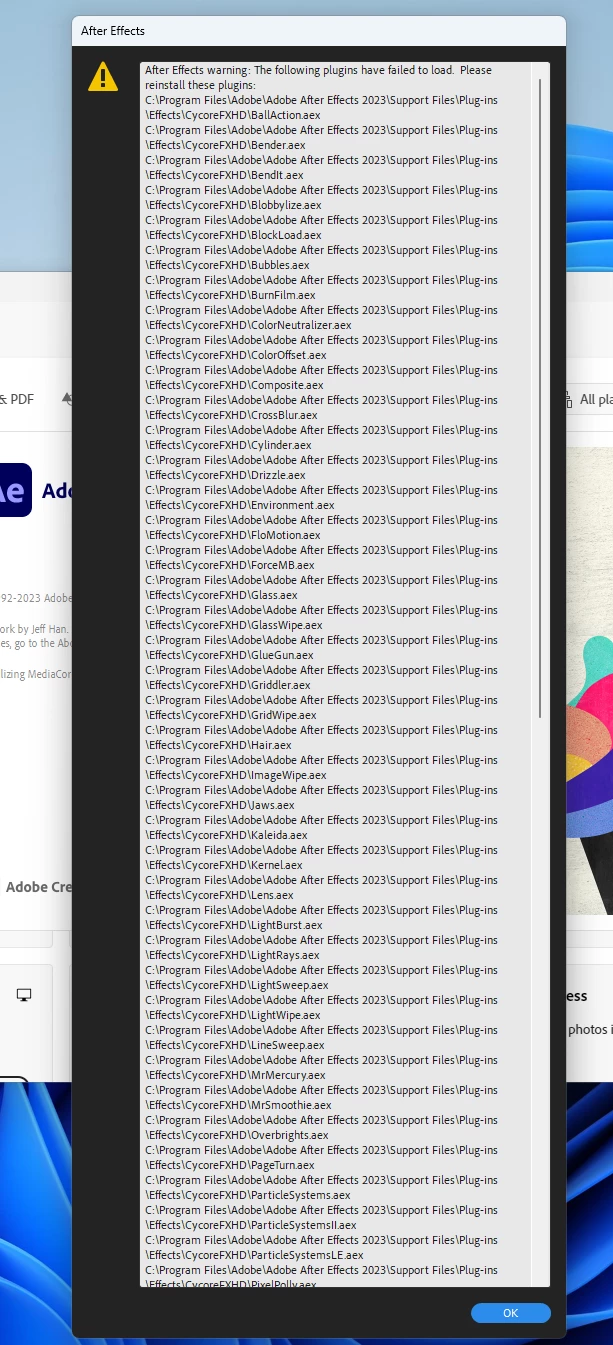Click the After Effects dialog title bar
The image size is (613, 1345).
tap(319, 31)
